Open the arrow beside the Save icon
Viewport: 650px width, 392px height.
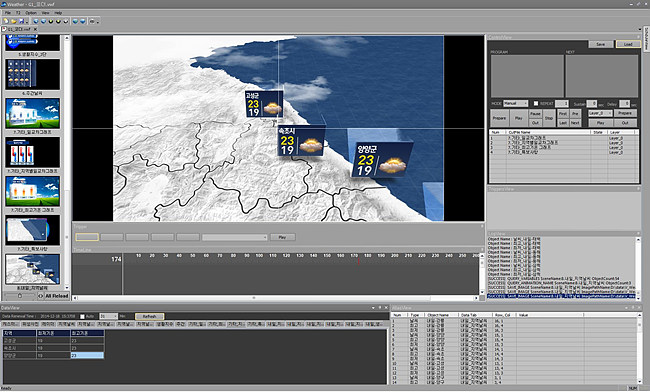tap(27, 22)
